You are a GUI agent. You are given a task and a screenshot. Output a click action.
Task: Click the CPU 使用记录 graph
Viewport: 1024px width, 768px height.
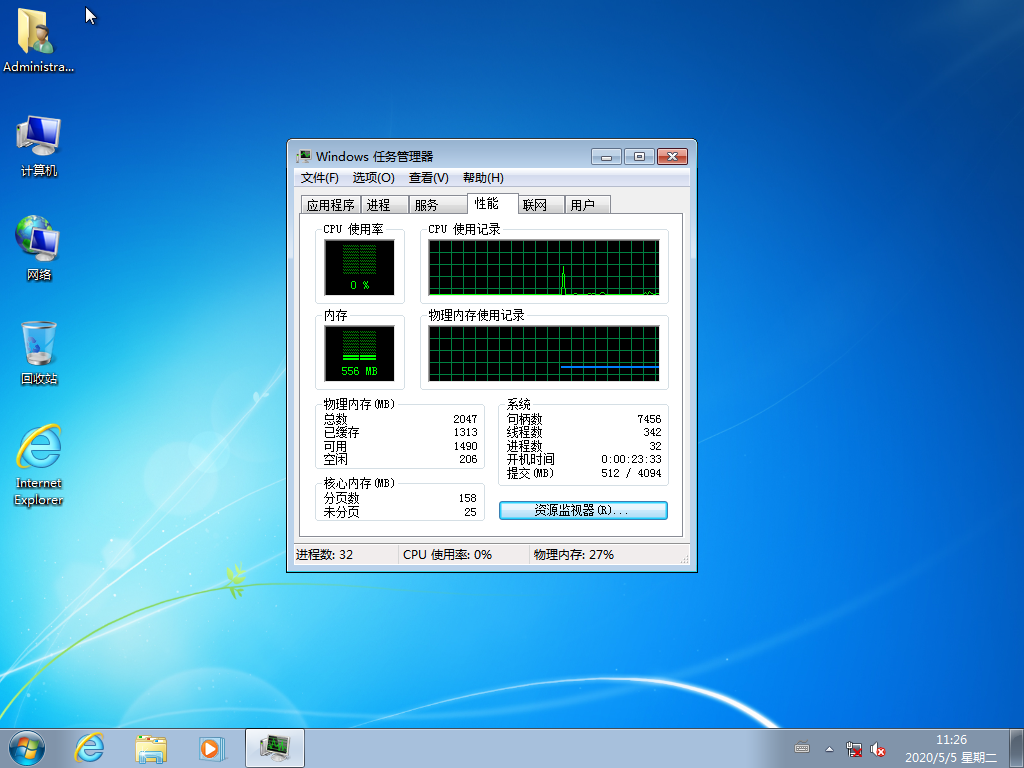pos(544,267)
